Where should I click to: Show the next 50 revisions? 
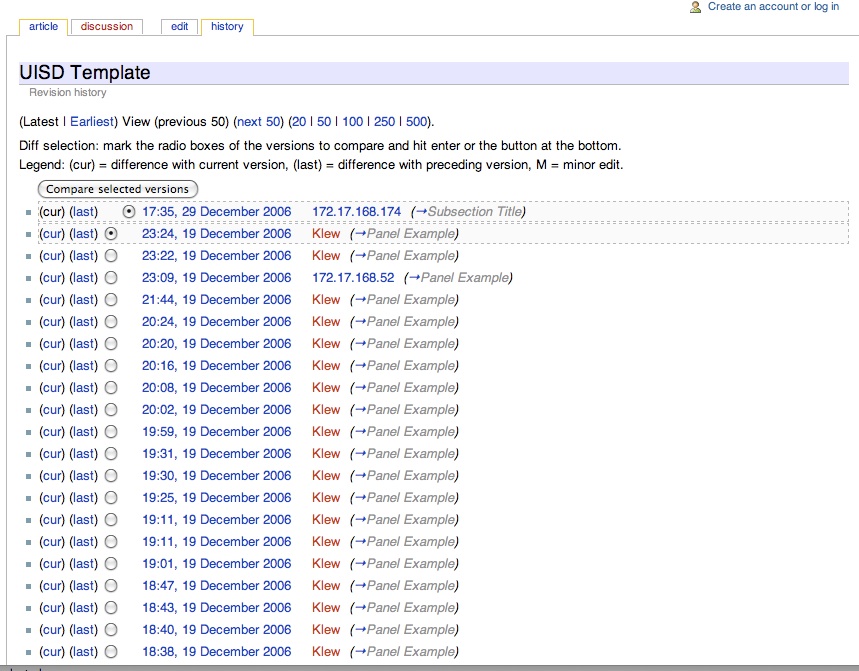(x=258, y=122)
